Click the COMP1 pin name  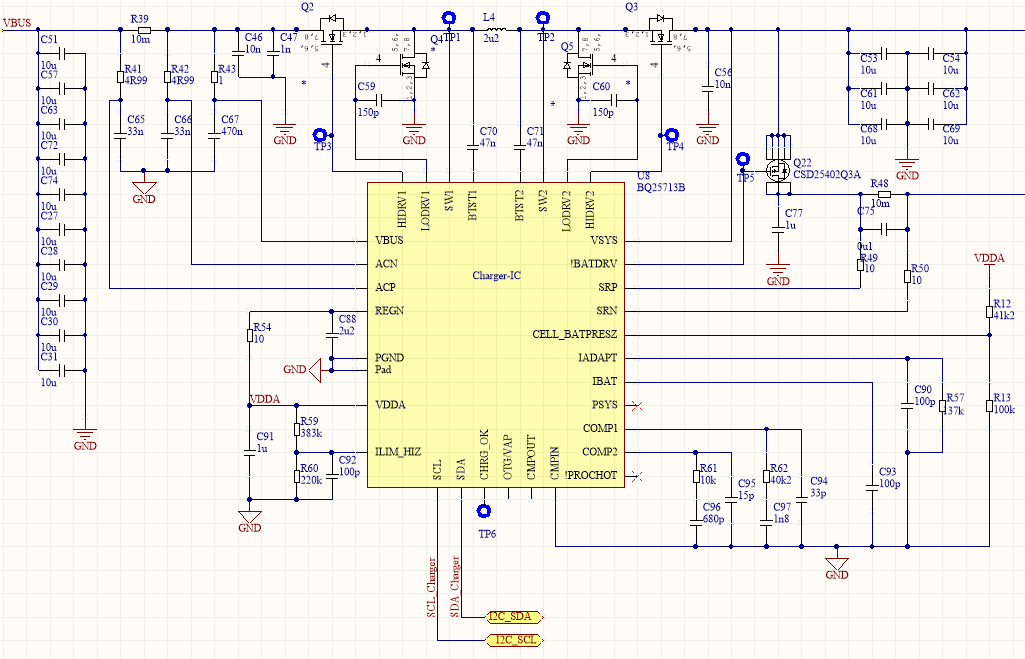(x=600, y=428)
